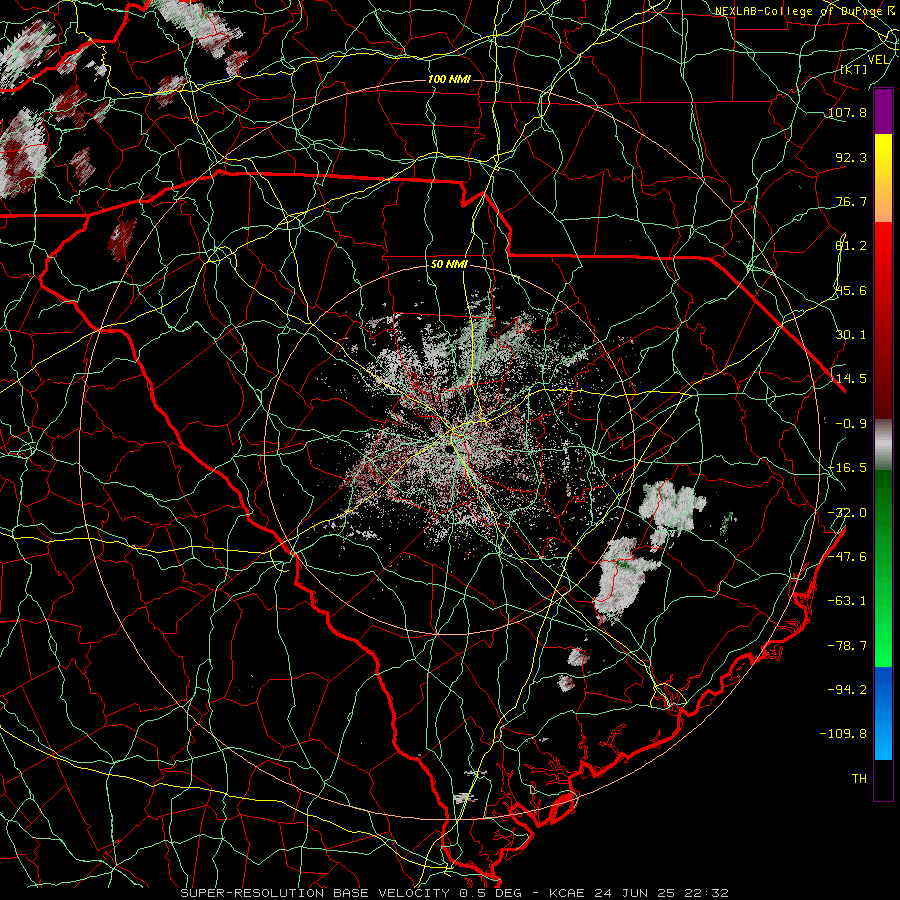Viewport: 900px width, 900px height.
Task: Click the 30.1 velocity scale value
Action: tap(851, 335)
